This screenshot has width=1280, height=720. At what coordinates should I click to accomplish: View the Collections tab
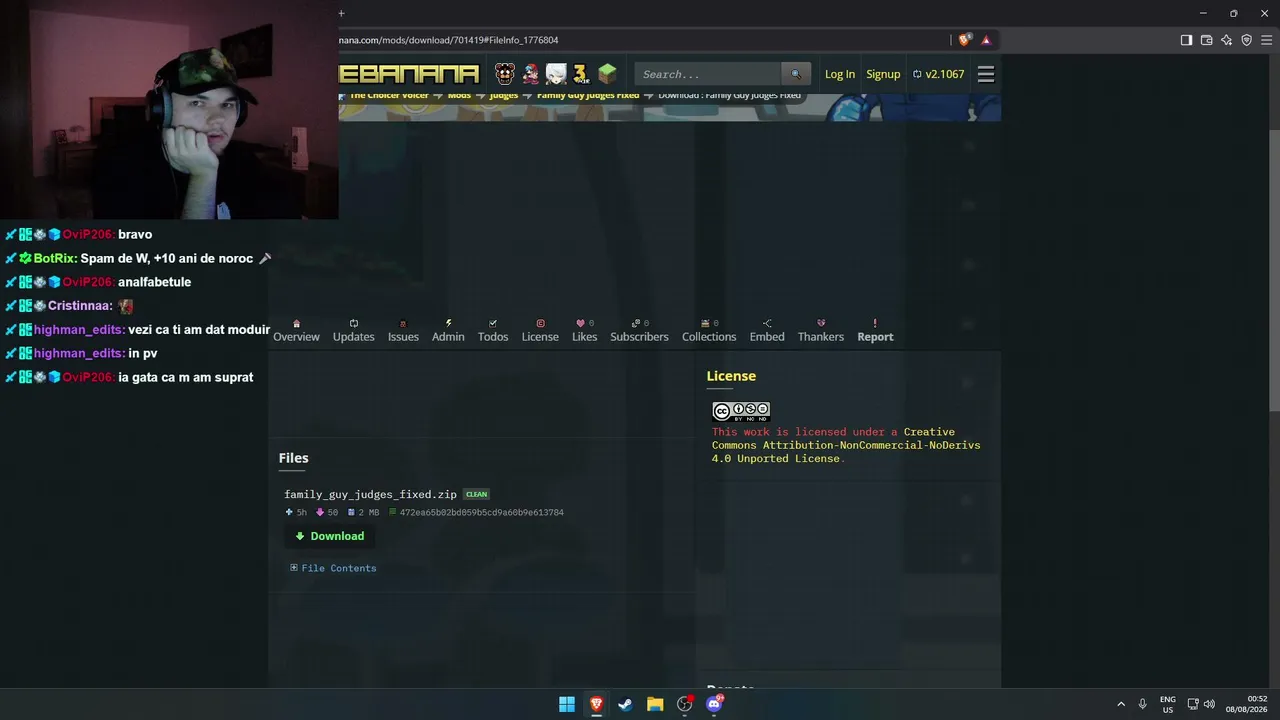(709, 331)
